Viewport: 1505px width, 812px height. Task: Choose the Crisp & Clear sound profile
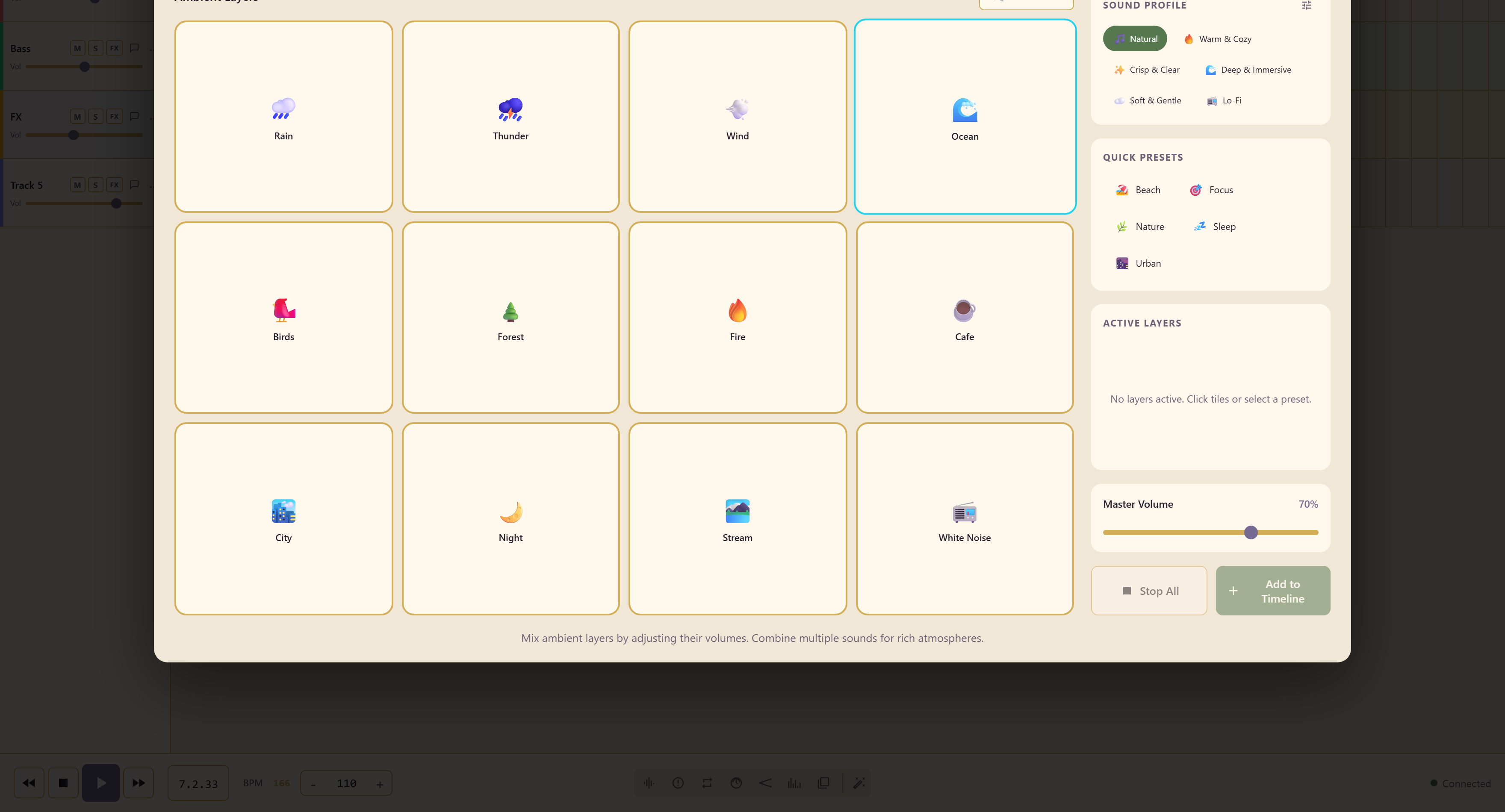1146,70
